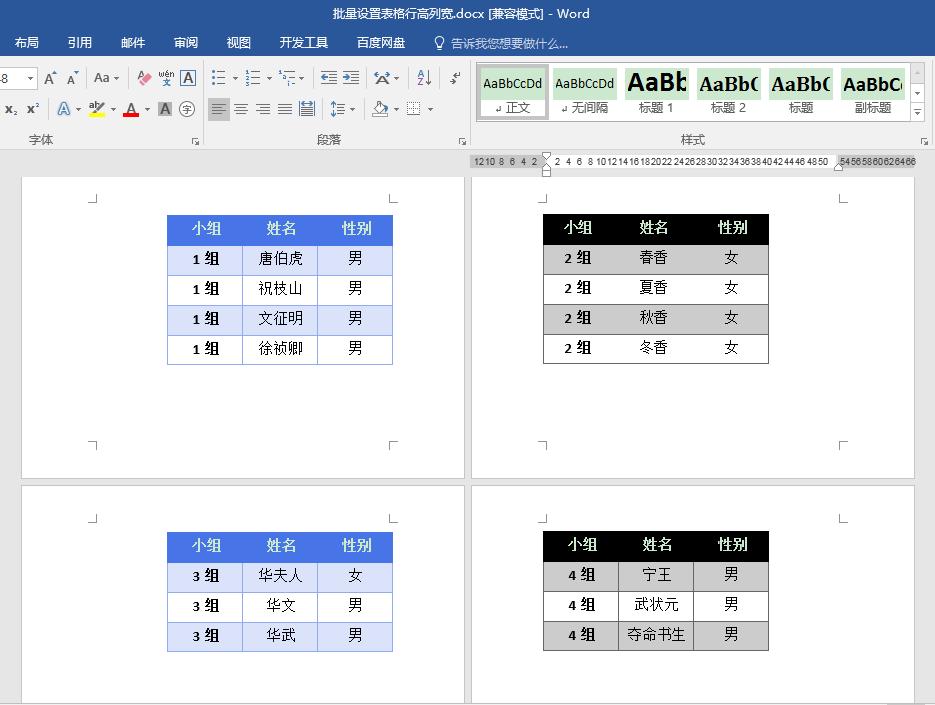
Task: Toggle justified paragraph alignment
Action: click(284, 110)
